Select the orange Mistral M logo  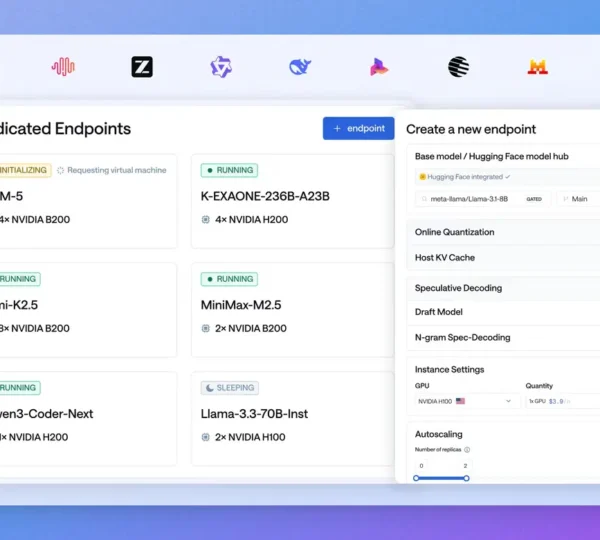pyautogui.click(x=538, y=67)
